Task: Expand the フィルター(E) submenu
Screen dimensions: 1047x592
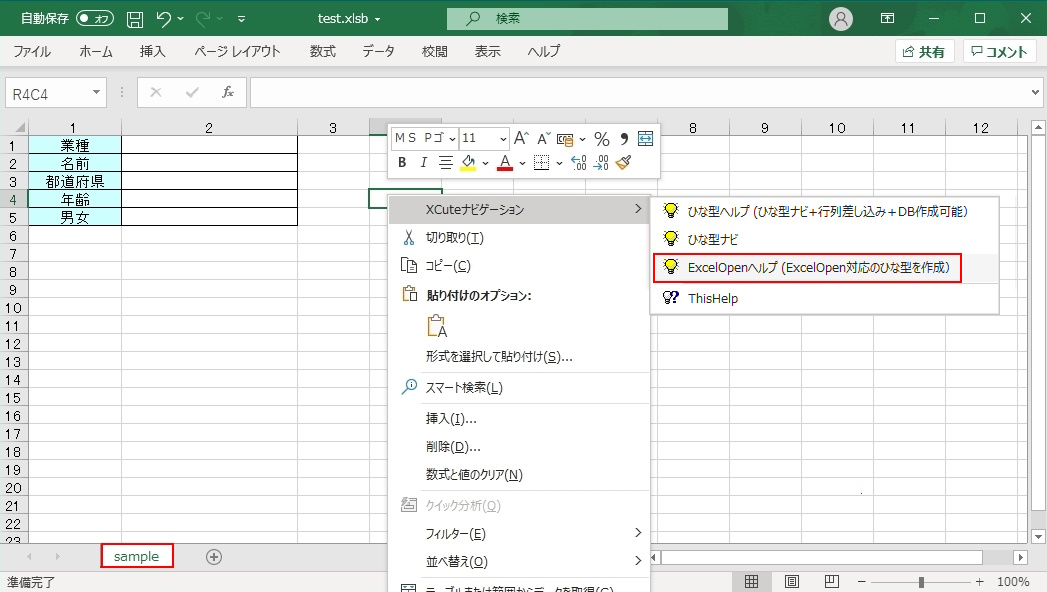Action: pyautogui.click(x=518, y=533)
